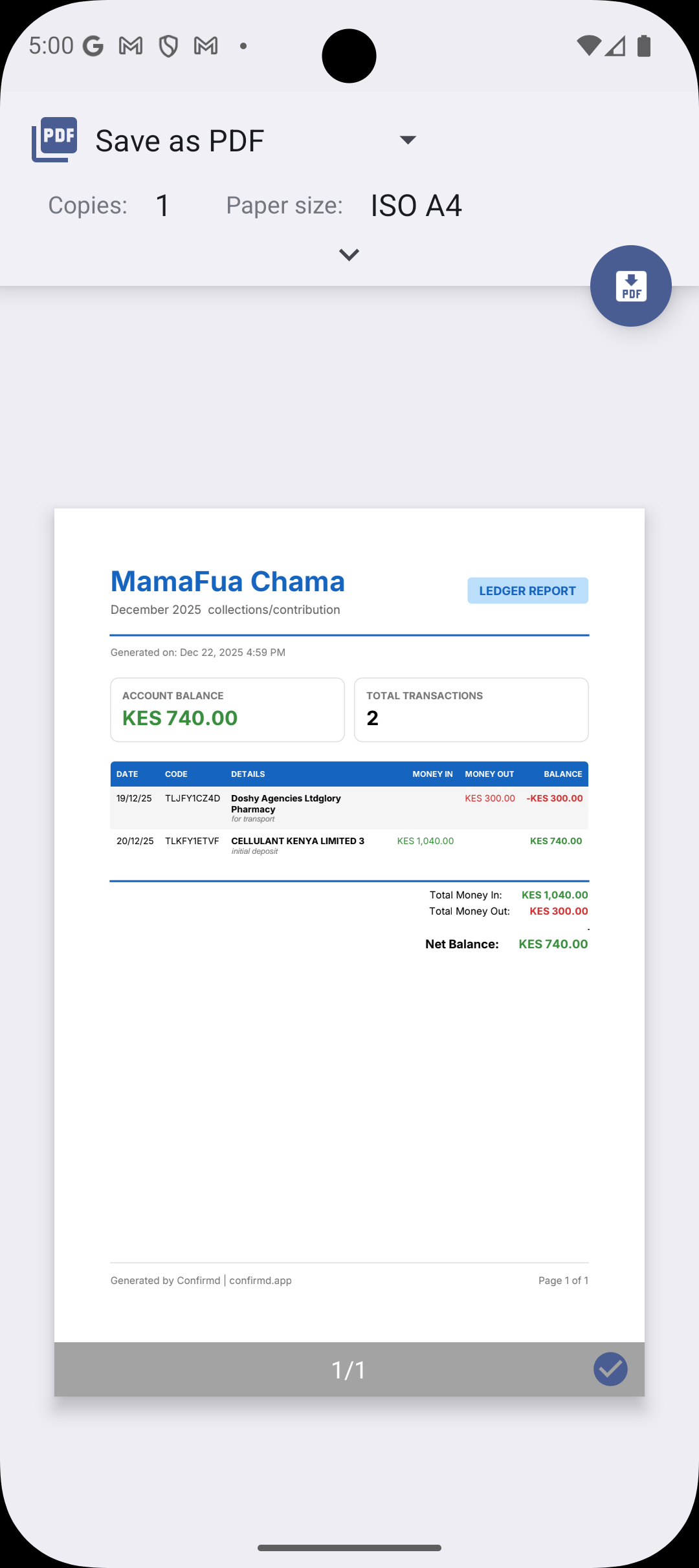Tap the second Gmail notification icon
699x1568 pixels.
click(206, 46)
